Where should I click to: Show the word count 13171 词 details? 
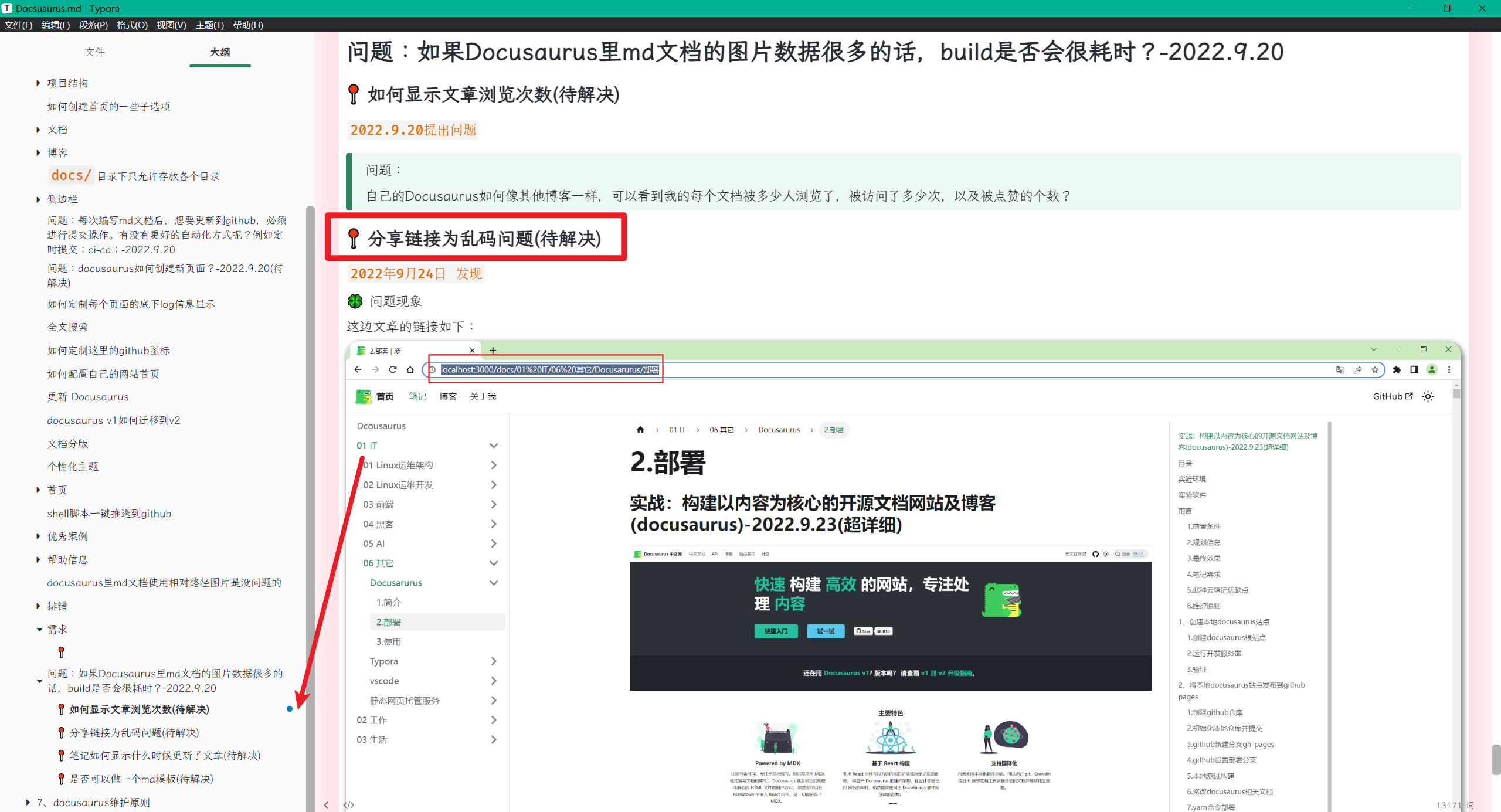click(x=1455, y=805)
